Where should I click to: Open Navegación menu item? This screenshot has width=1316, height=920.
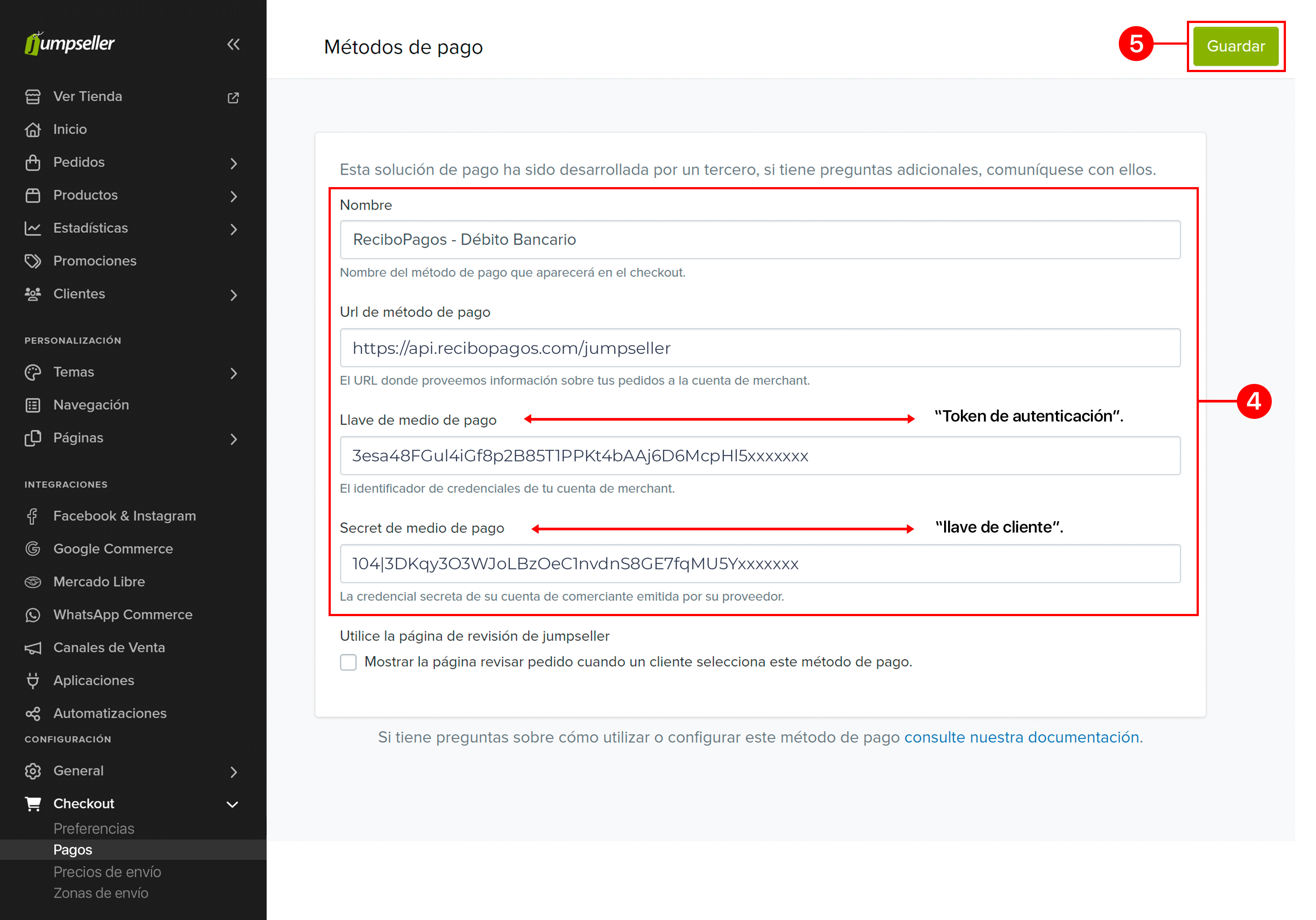pos(91,405)
